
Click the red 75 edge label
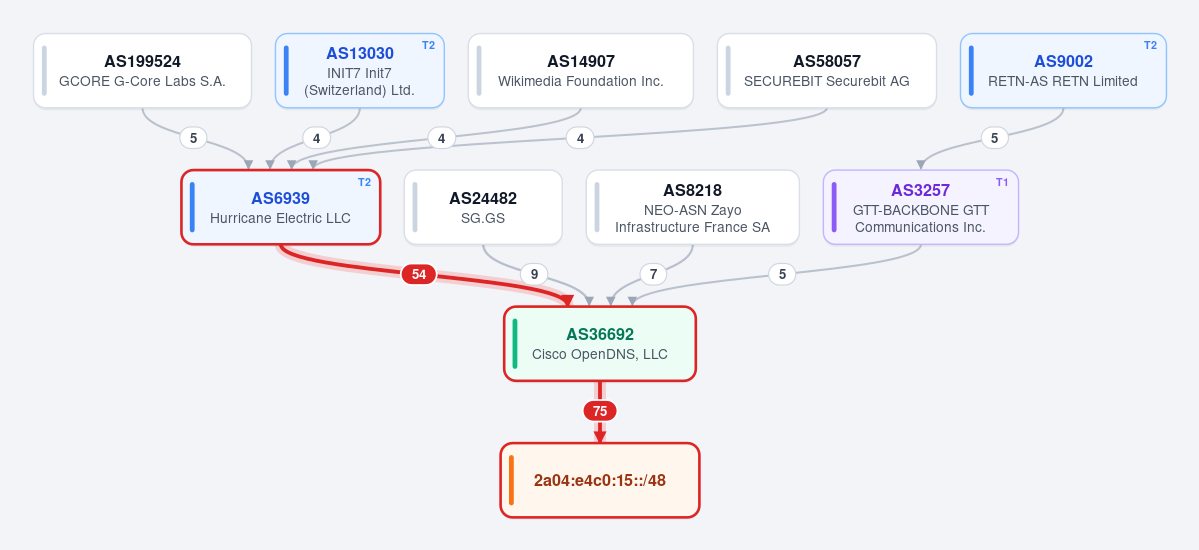tap(600, 411)
